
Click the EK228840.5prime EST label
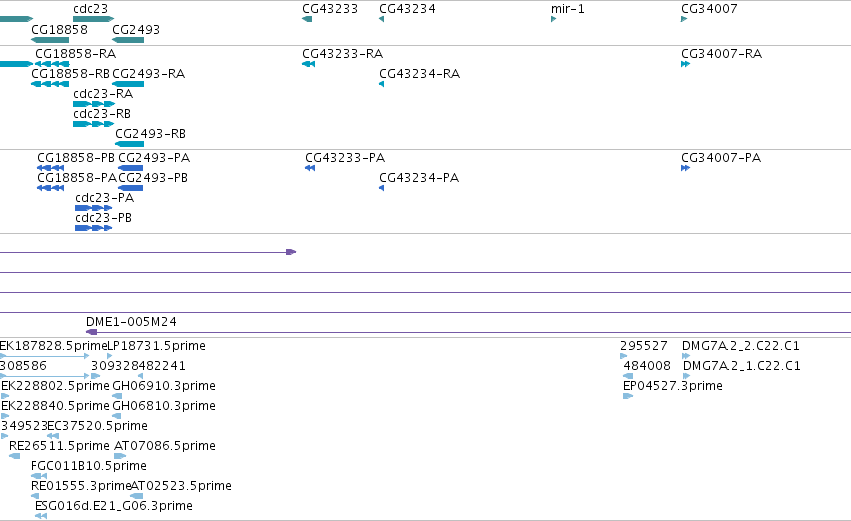click(55, 406)
